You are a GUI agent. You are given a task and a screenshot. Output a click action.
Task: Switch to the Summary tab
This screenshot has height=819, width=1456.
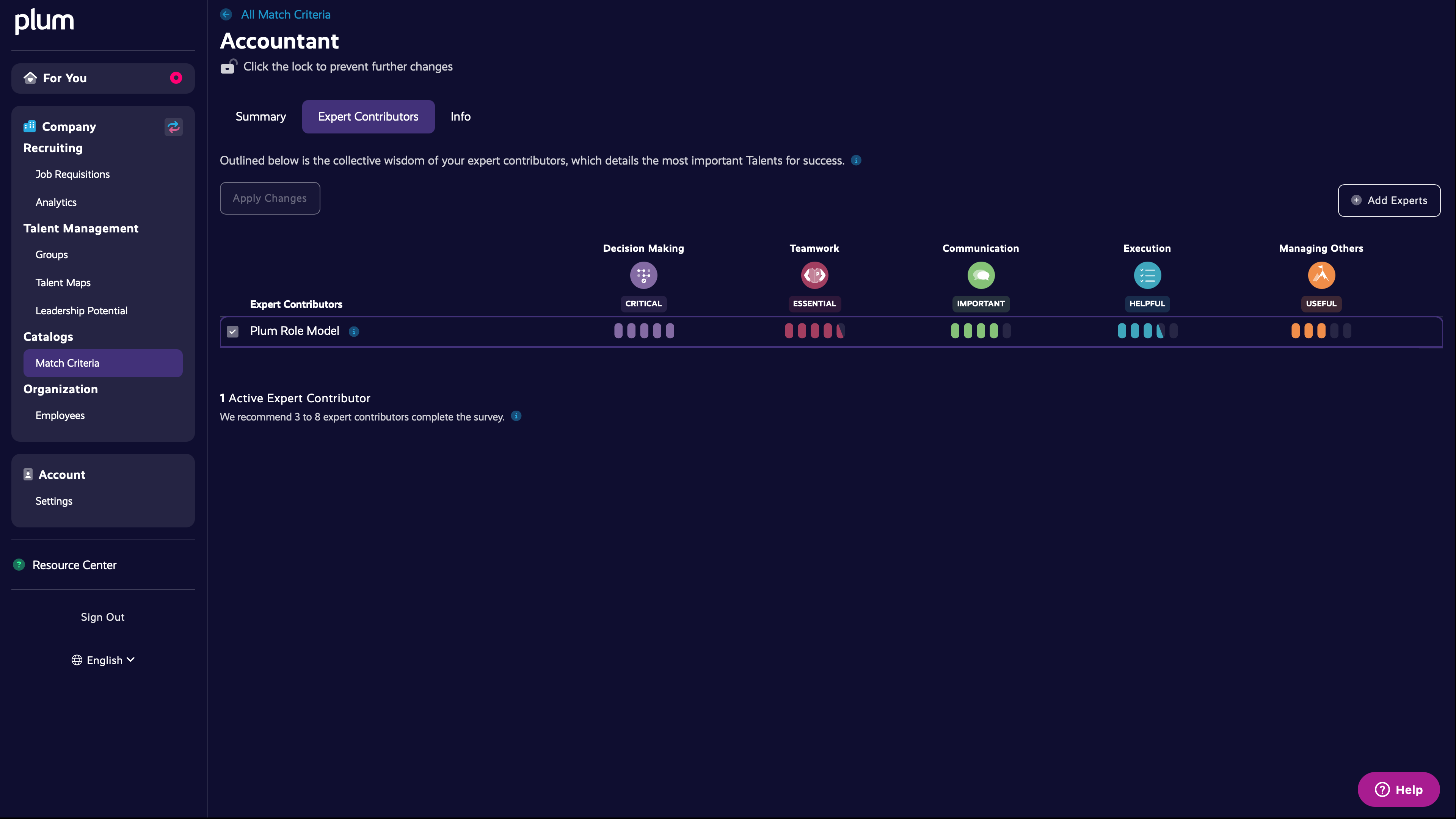click(260, 116)
